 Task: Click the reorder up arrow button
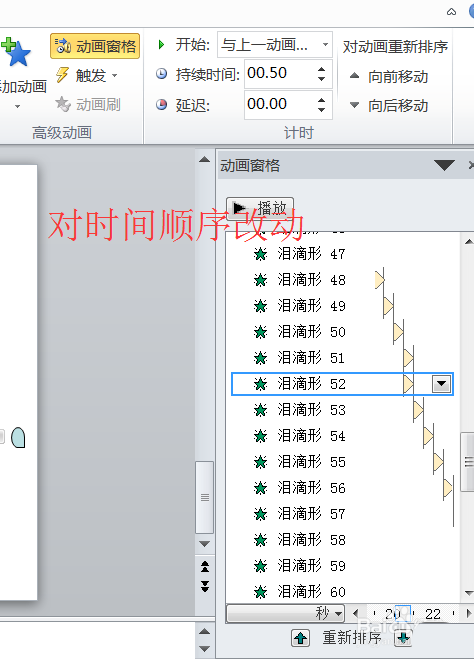point(300,638)
